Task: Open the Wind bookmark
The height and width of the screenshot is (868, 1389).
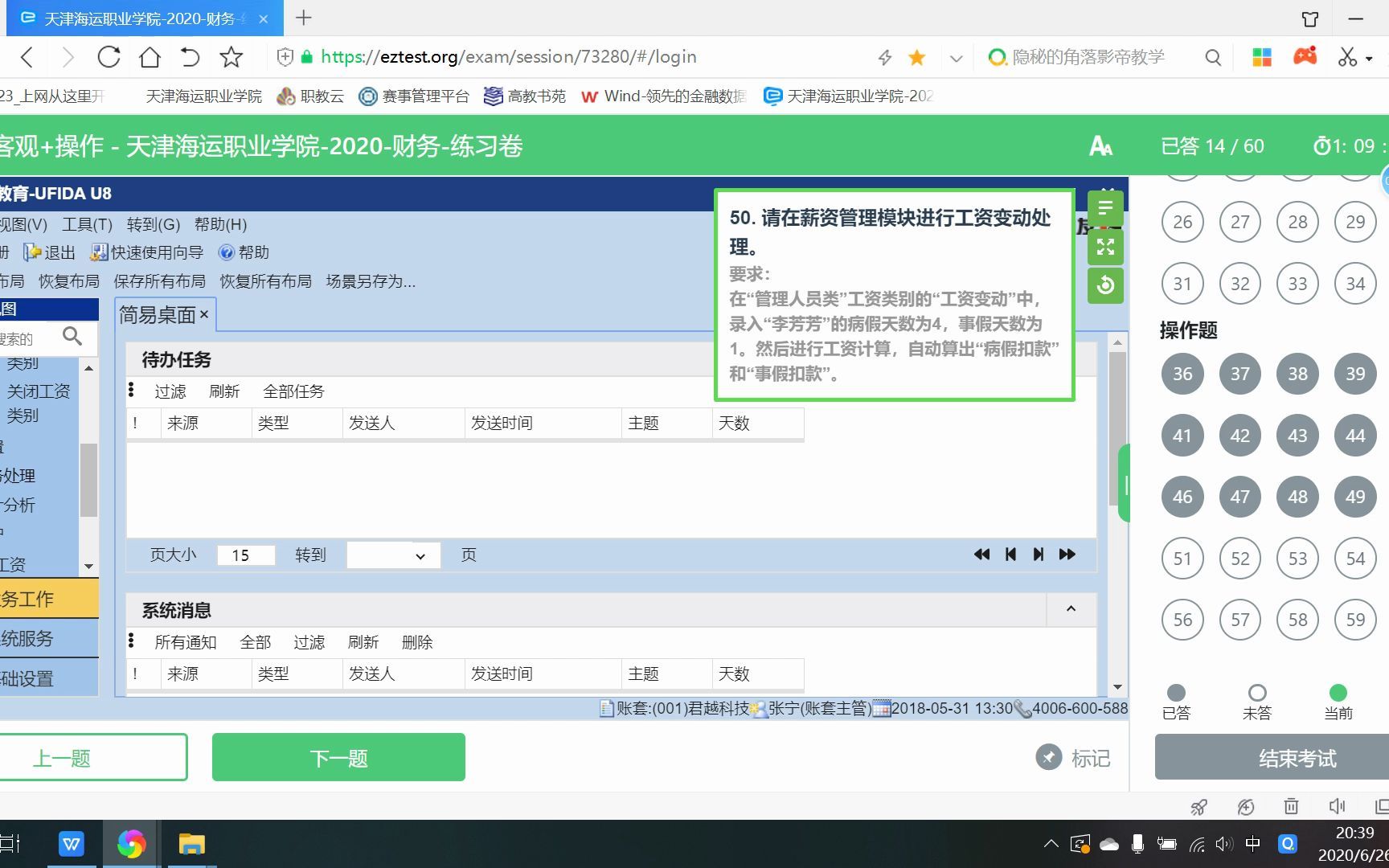Action: (663, 96)
